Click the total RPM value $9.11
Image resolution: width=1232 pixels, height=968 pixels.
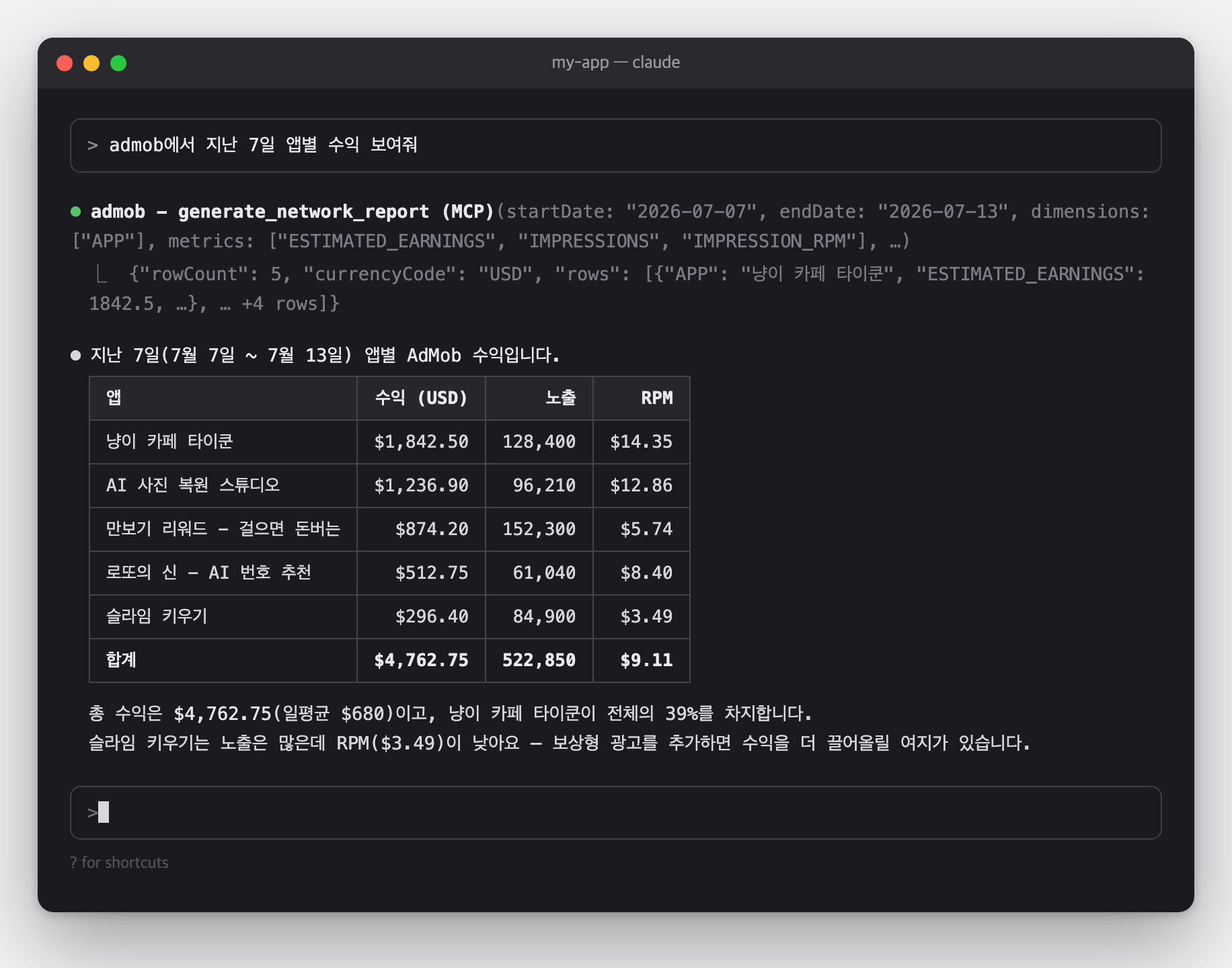[646, 660]
